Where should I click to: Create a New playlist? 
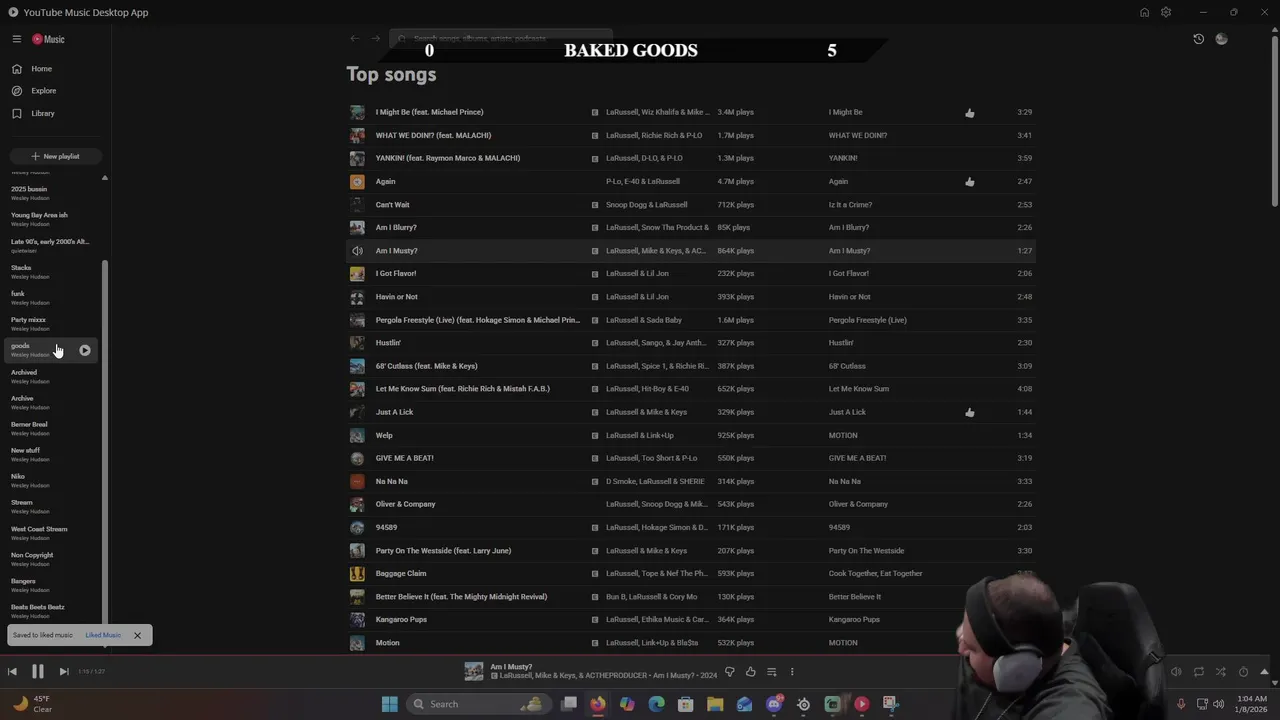click(x=55, y=156)
